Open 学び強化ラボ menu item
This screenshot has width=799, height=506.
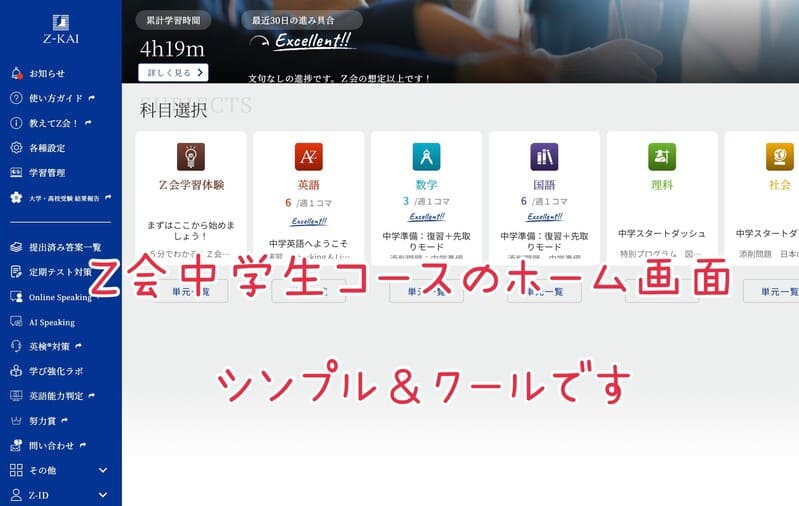pos(56,371)
